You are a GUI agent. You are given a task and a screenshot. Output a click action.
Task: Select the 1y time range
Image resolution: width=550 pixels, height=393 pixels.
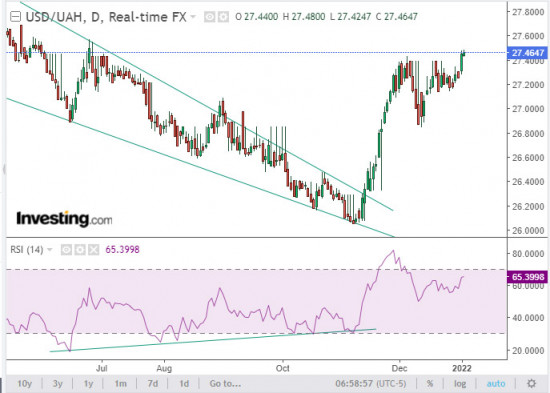pos(88,384)
